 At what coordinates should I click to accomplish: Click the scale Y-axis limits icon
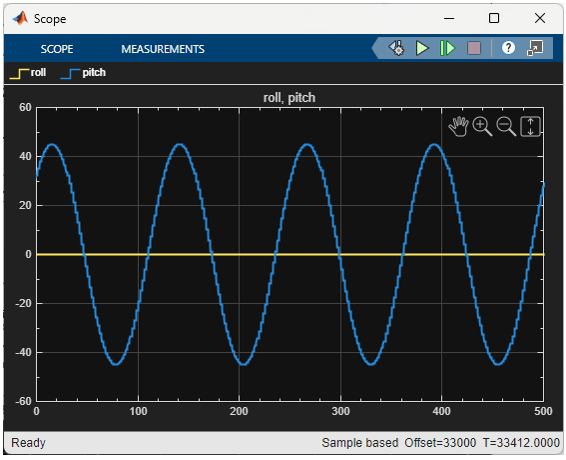[x=530, y=126]
